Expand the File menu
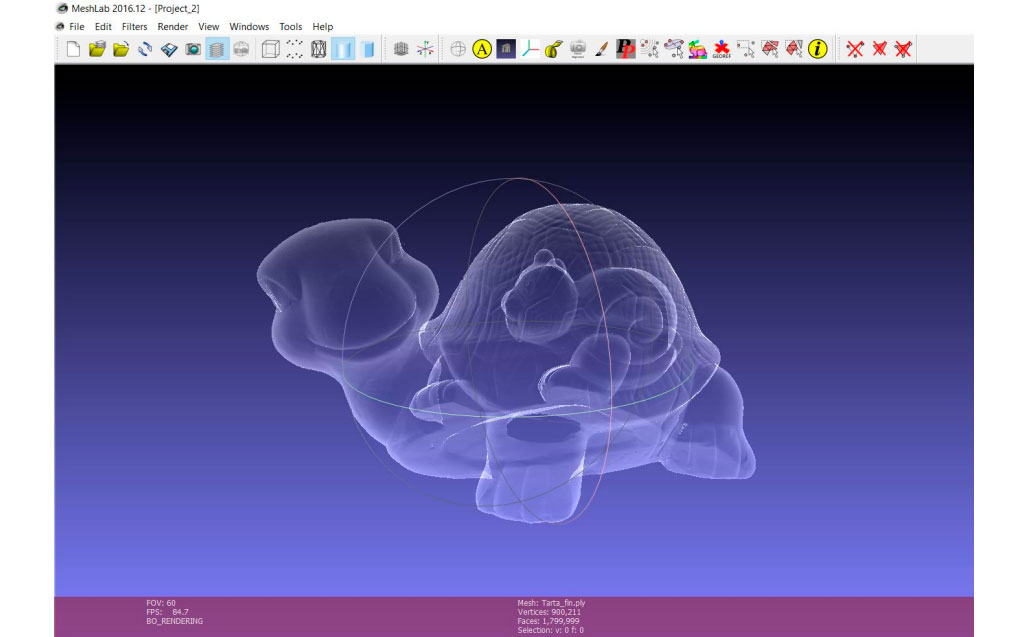The width and height of the screenshot is (1024, 637). pyautogui.click(x=76, y=27)
